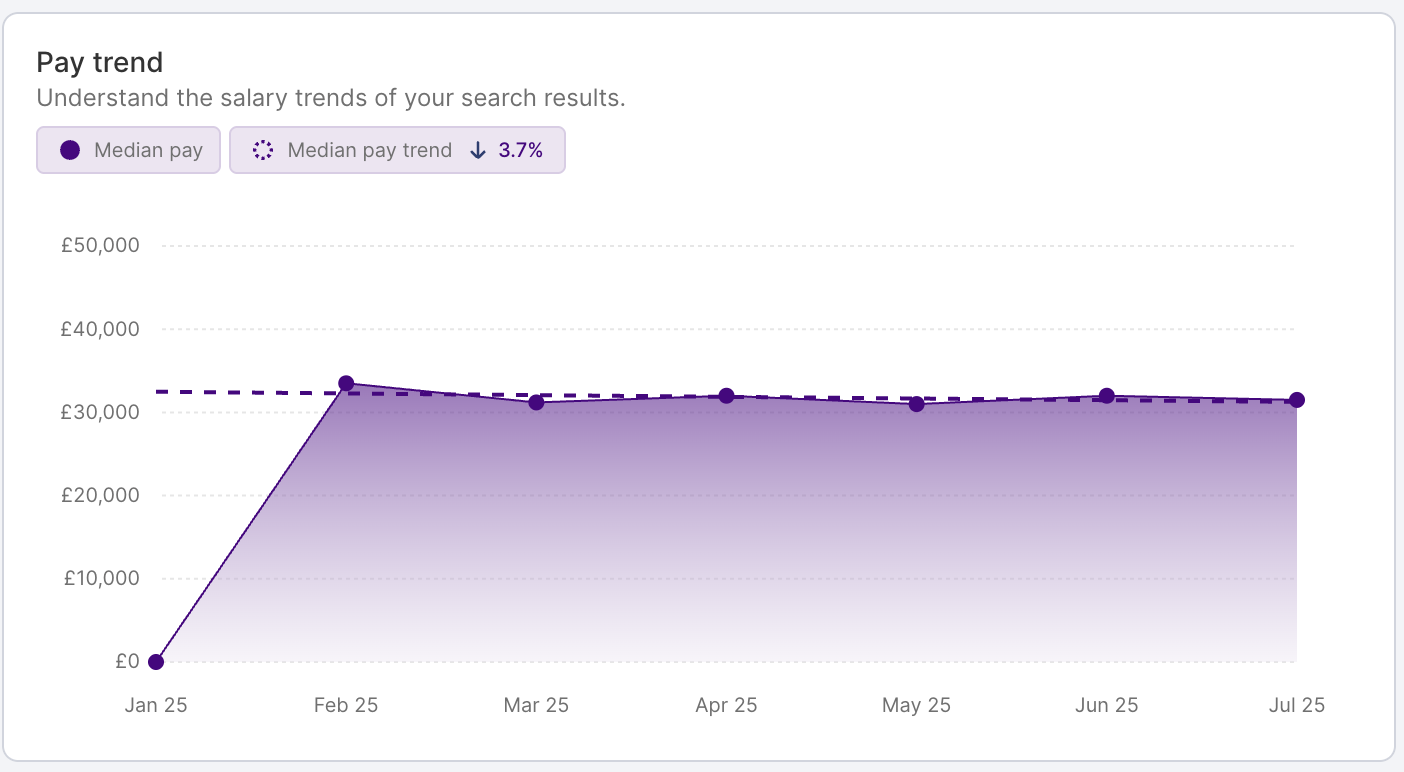Select the May 25 data point

coord(916,404)
